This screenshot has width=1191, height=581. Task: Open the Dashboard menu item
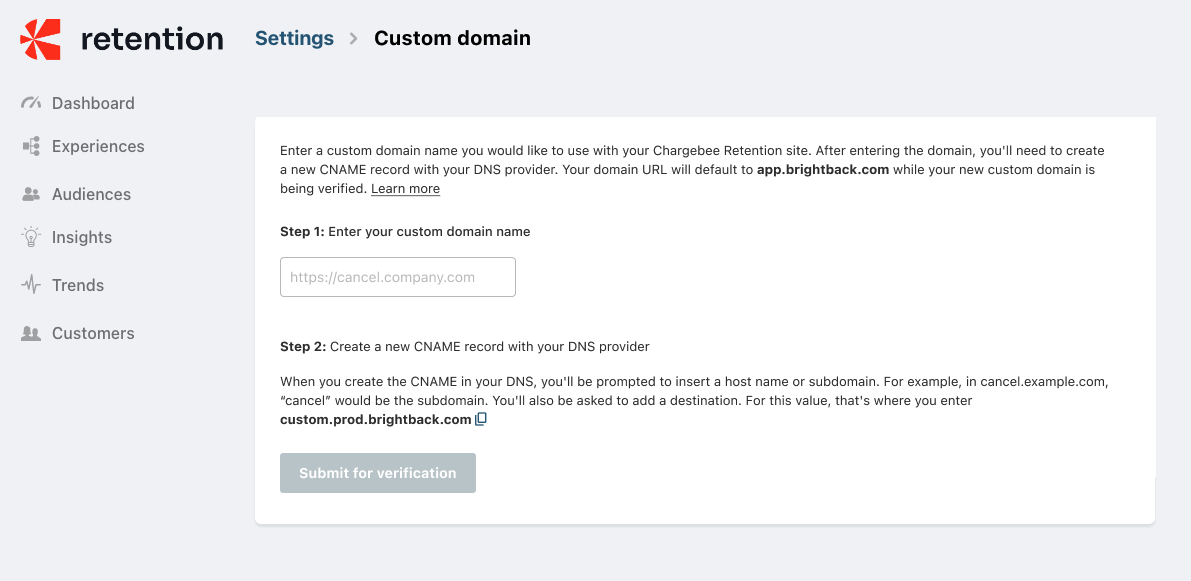(x=93, y=103)
